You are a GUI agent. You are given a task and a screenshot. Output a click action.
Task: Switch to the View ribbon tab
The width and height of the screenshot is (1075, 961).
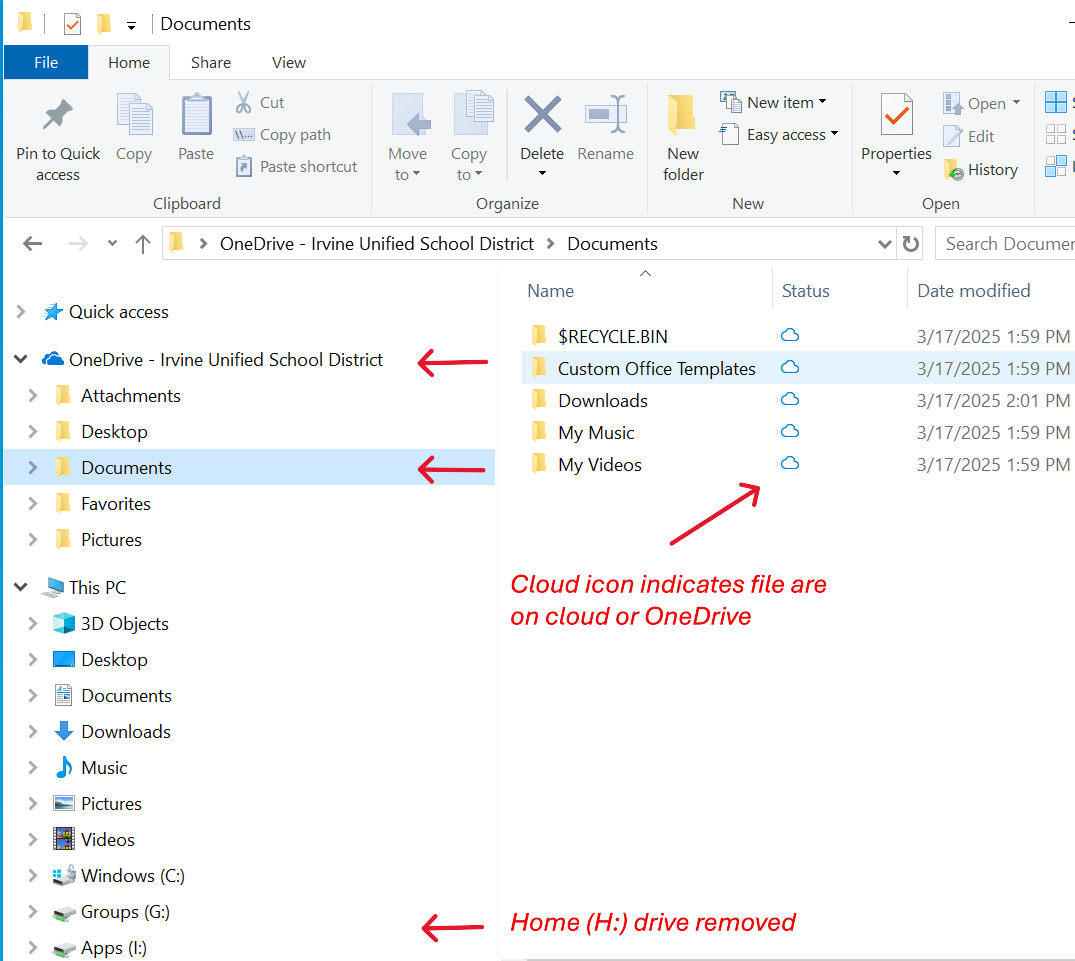pos(289,62)
